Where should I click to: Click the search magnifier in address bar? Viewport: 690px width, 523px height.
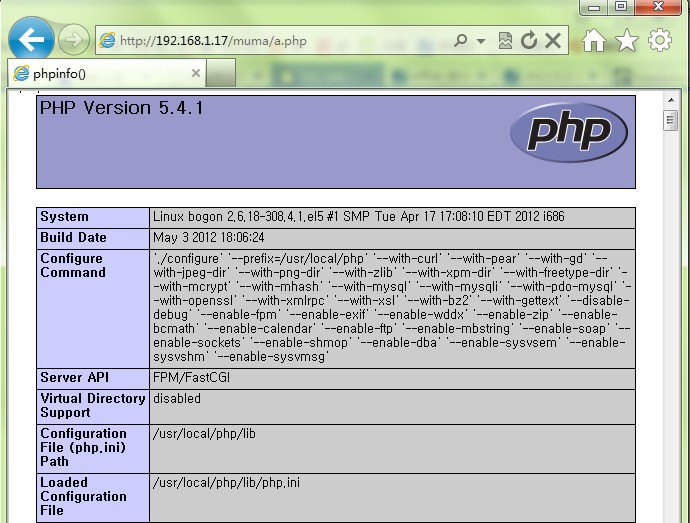click(460, 41)
